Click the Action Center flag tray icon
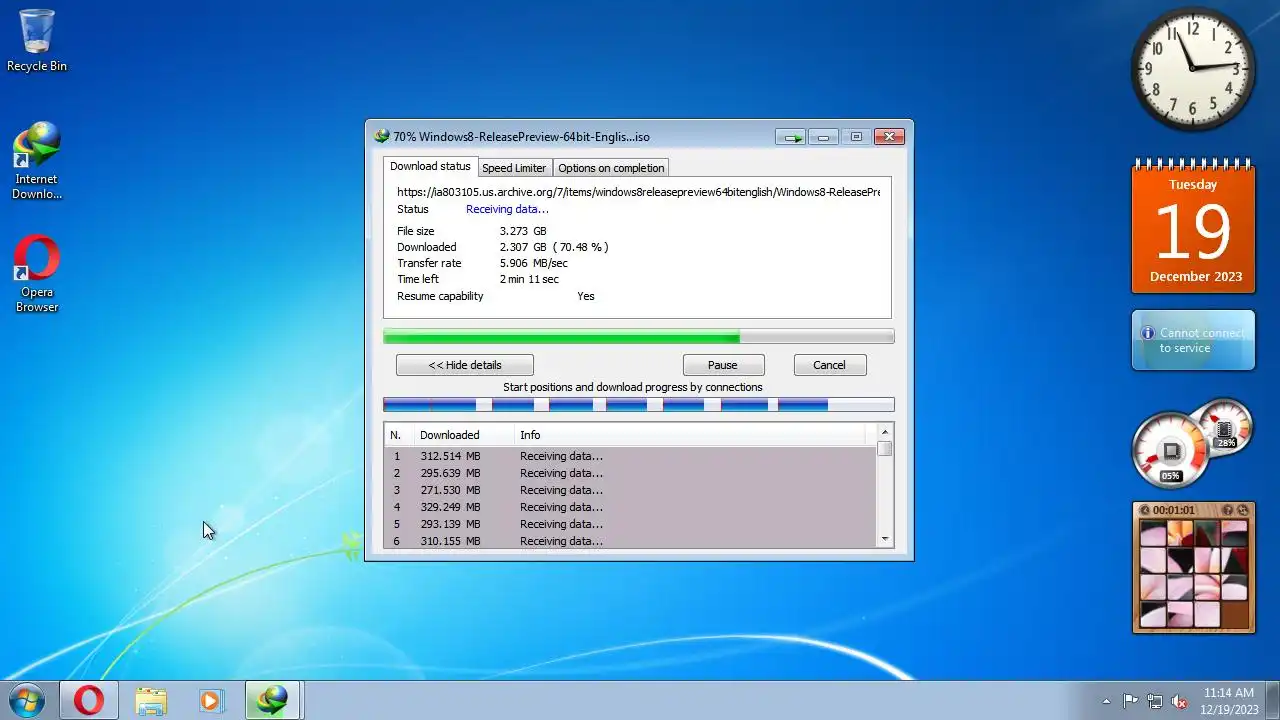 pyautogui.click(x=1131, y=701)
